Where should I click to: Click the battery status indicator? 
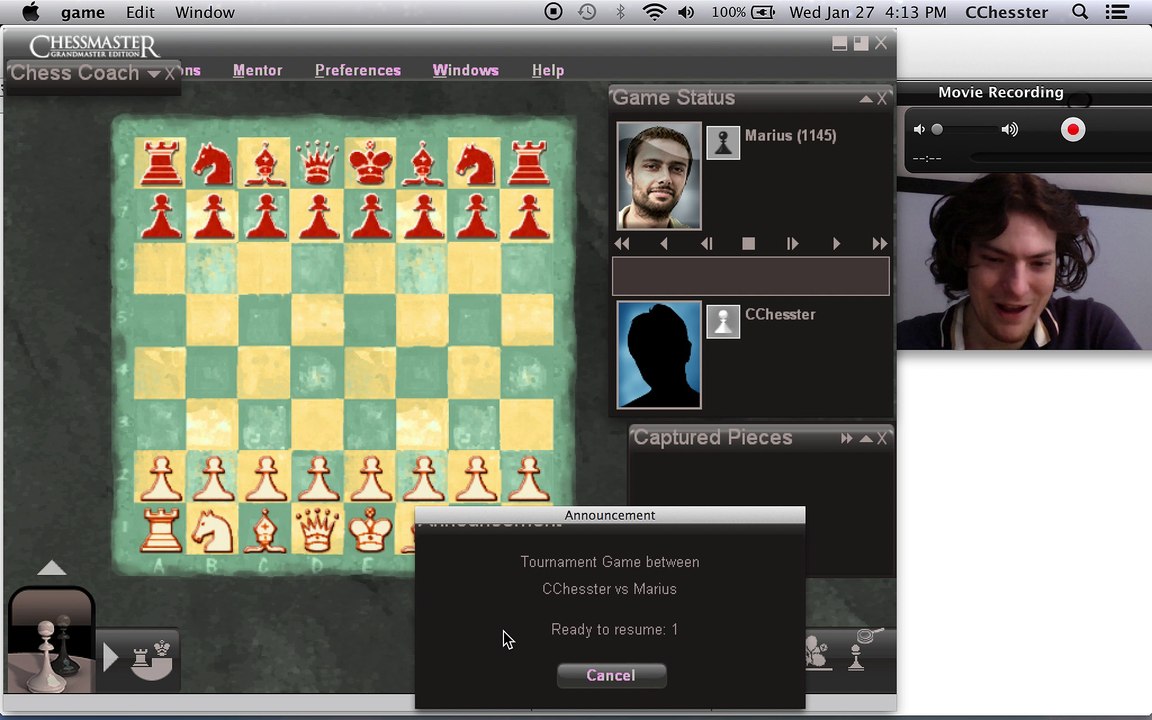[744, 12]
